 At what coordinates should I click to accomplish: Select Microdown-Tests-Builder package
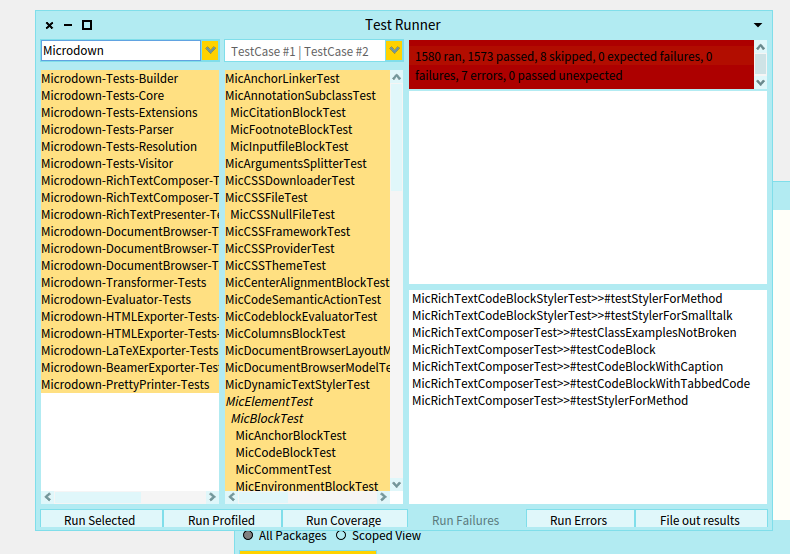tap(130, 79)
